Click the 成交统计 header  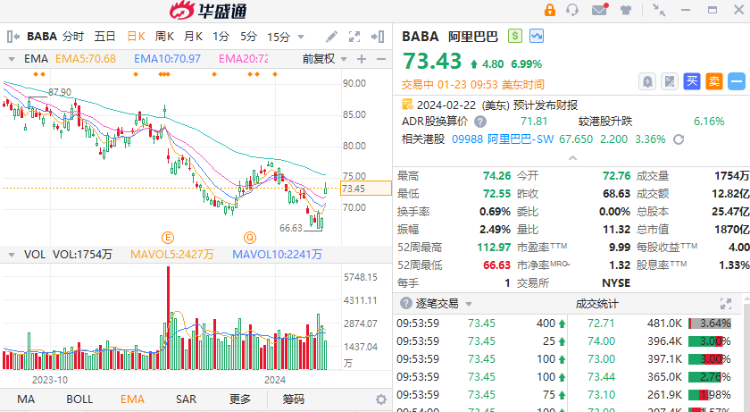click(596, 304)
